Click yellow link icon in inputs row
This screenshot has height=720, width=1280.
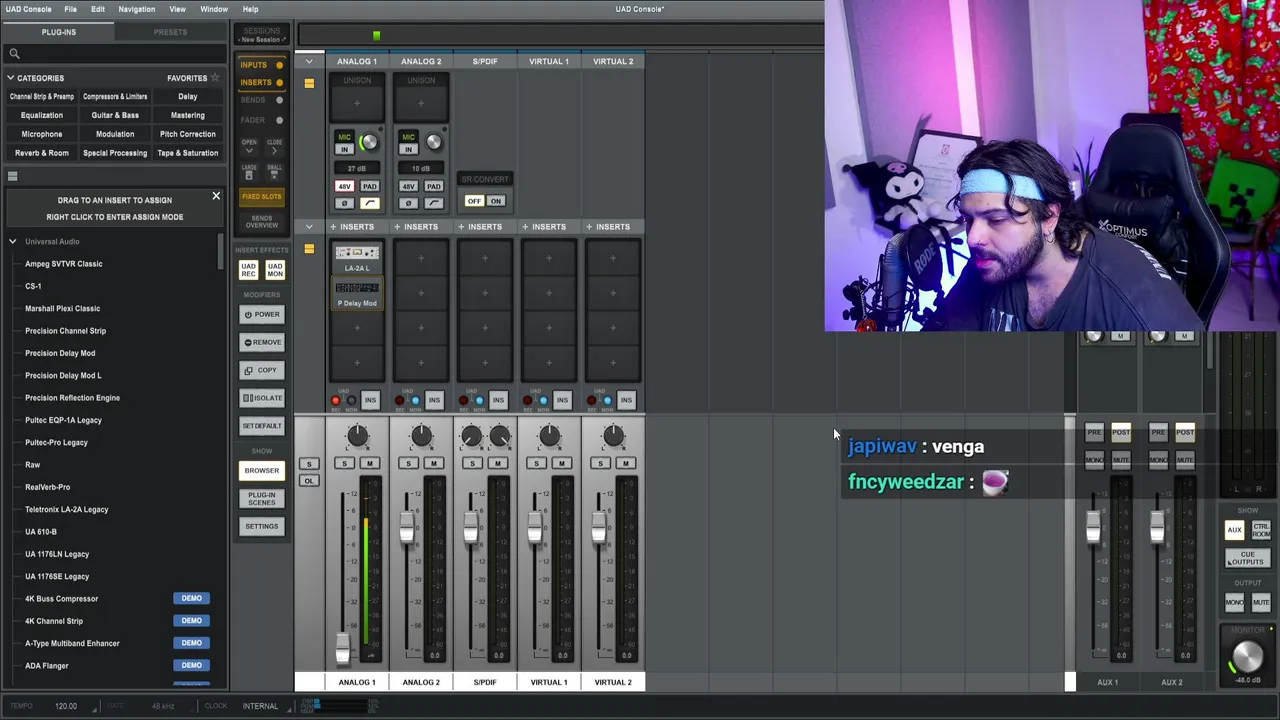(x=309, y=83)
